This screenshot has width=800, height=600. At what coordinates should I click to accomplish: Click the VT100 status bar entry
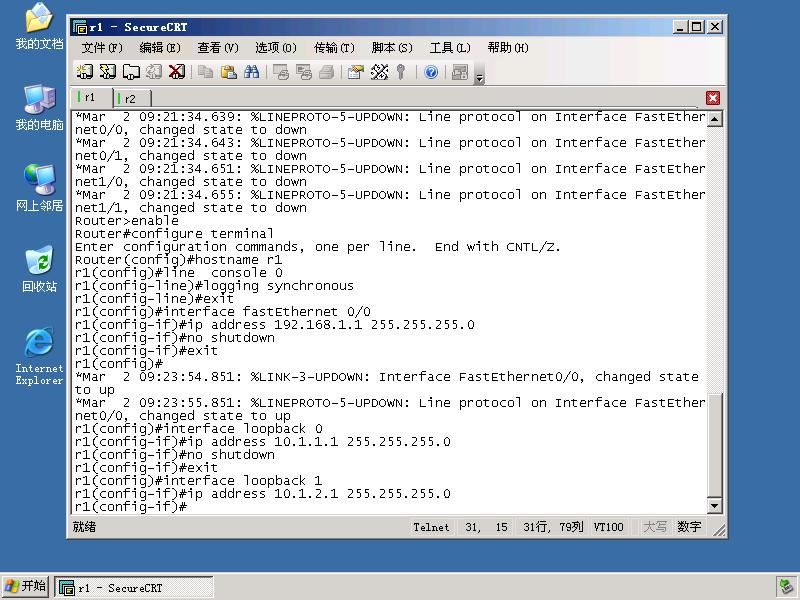pos(608,527)
